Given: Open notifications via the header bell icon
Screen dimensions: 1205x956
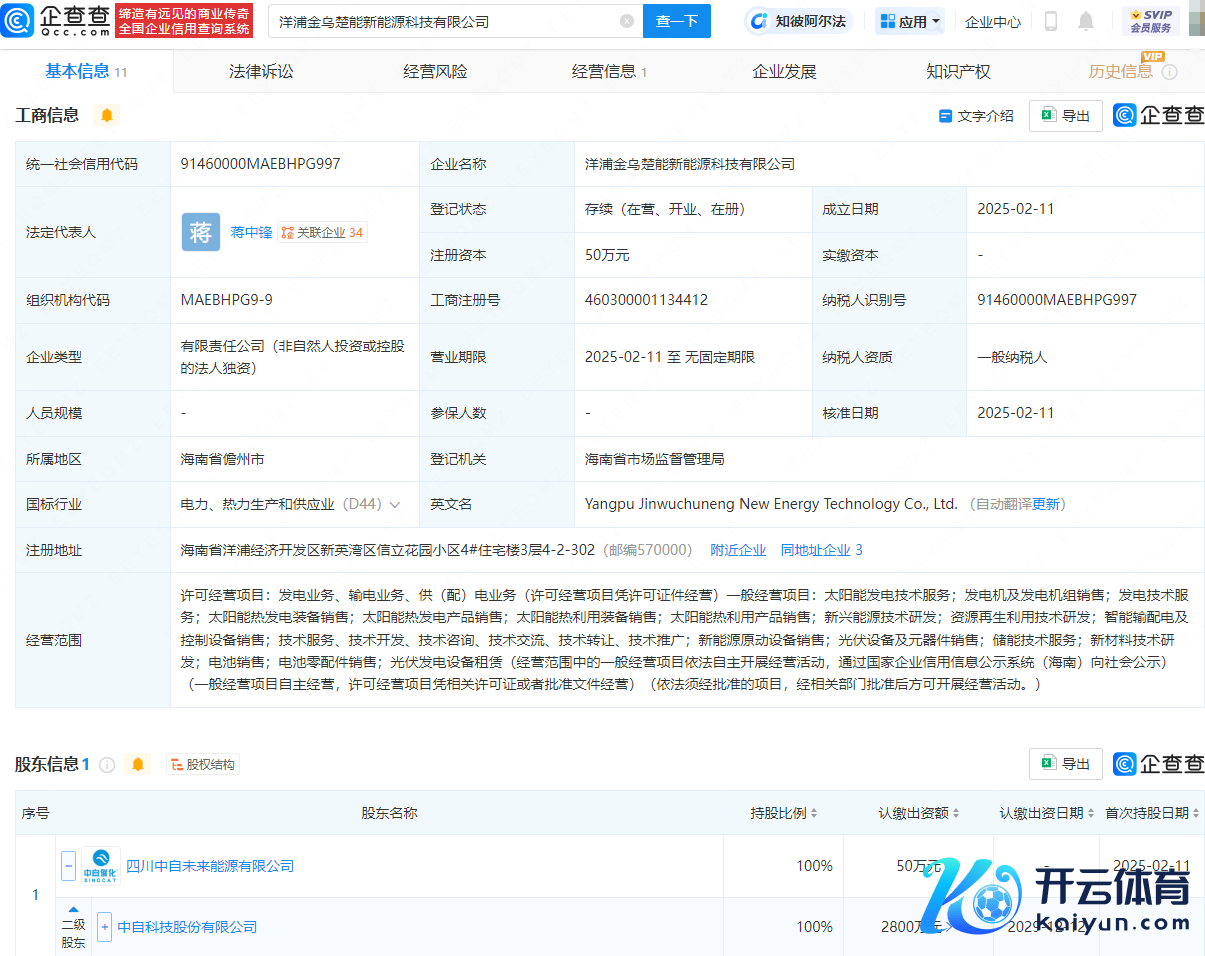Looking at the screenshot, I should coord(1085,21).
